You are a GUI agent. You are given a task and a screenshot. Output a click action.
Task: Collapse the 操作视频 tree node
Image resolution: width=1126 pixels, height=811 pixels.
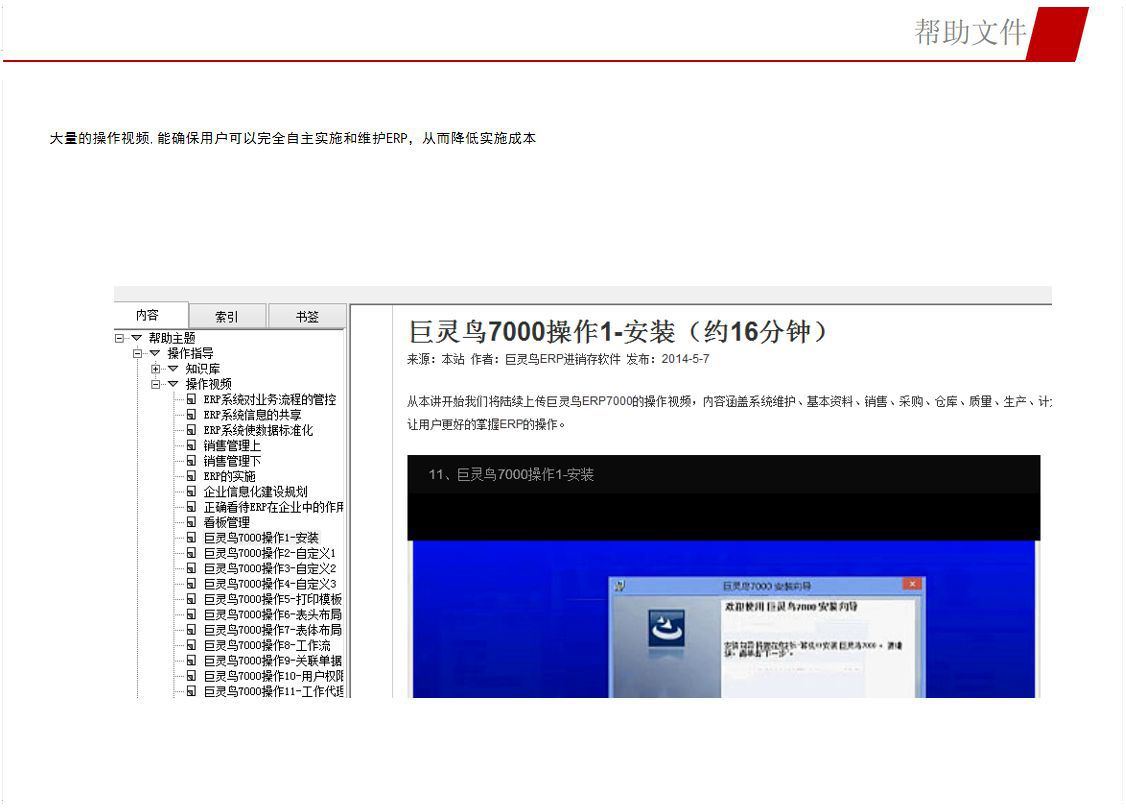156,384
